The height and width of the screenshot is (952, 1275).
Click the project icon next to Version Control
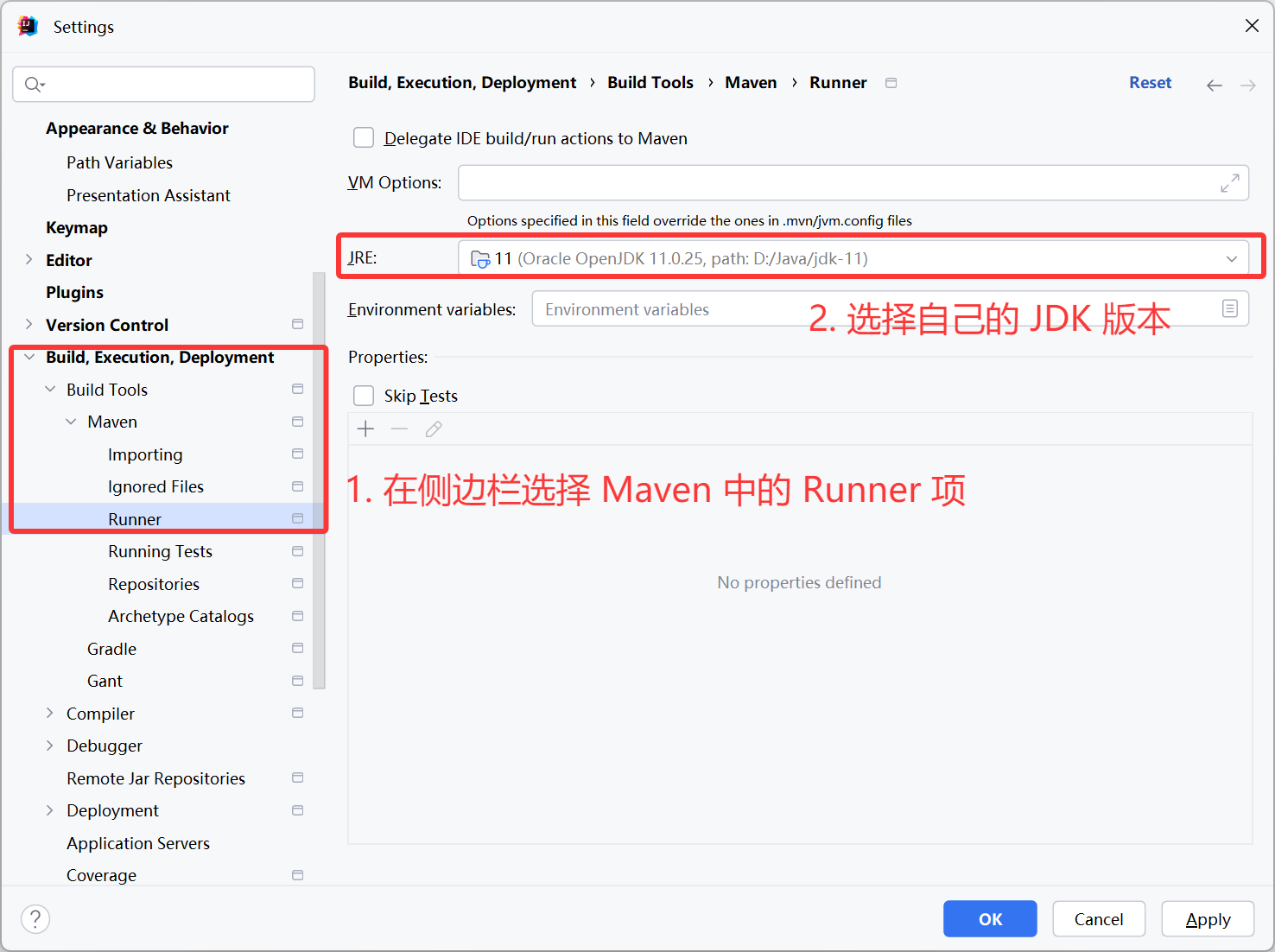pos(298,325)
